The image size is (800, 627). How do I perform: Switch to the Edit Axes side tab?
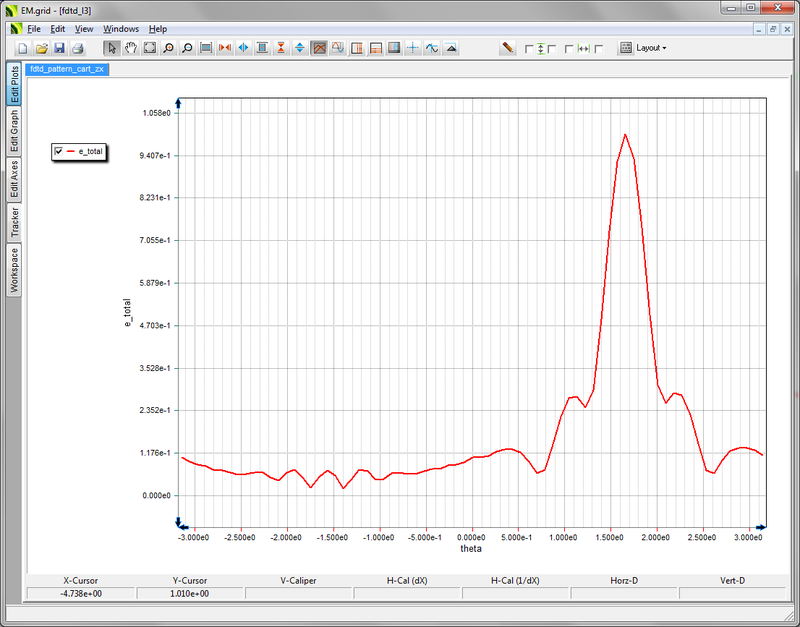tap(15, 181)
